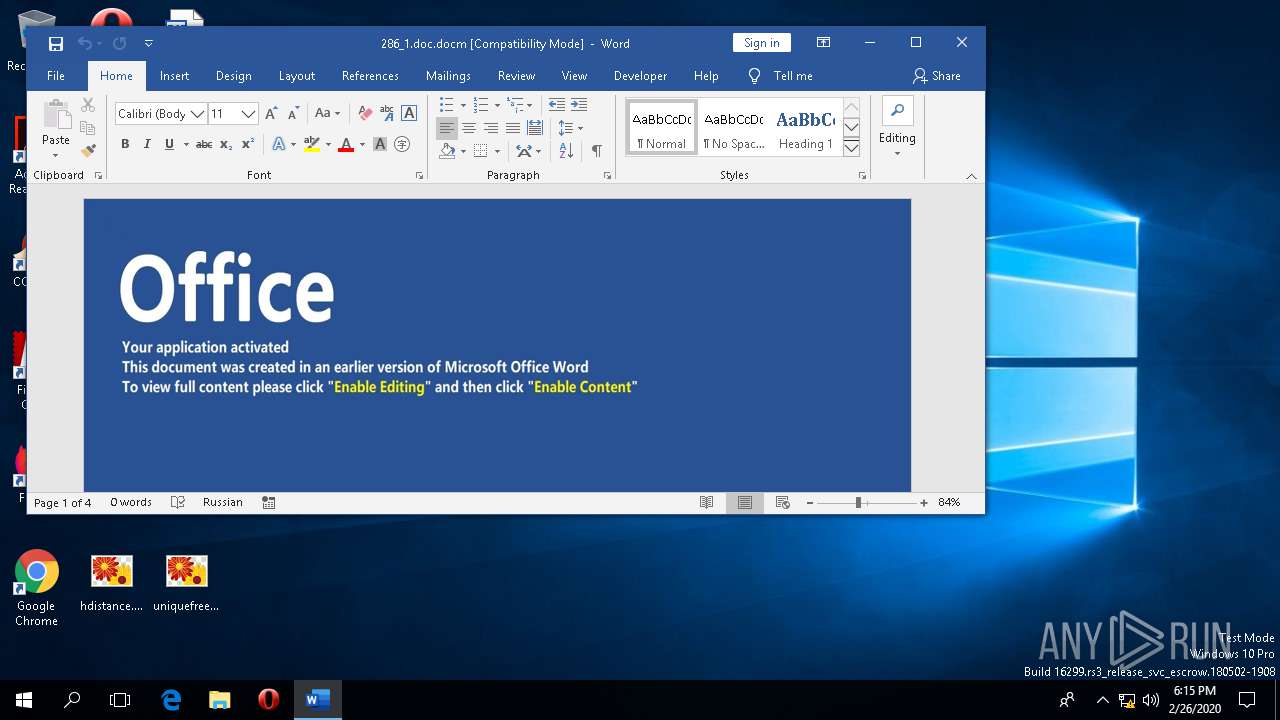Viewport: 1280px width, 720px height.
Task: Insert enclosed character
Action: [x=402, y=144]
